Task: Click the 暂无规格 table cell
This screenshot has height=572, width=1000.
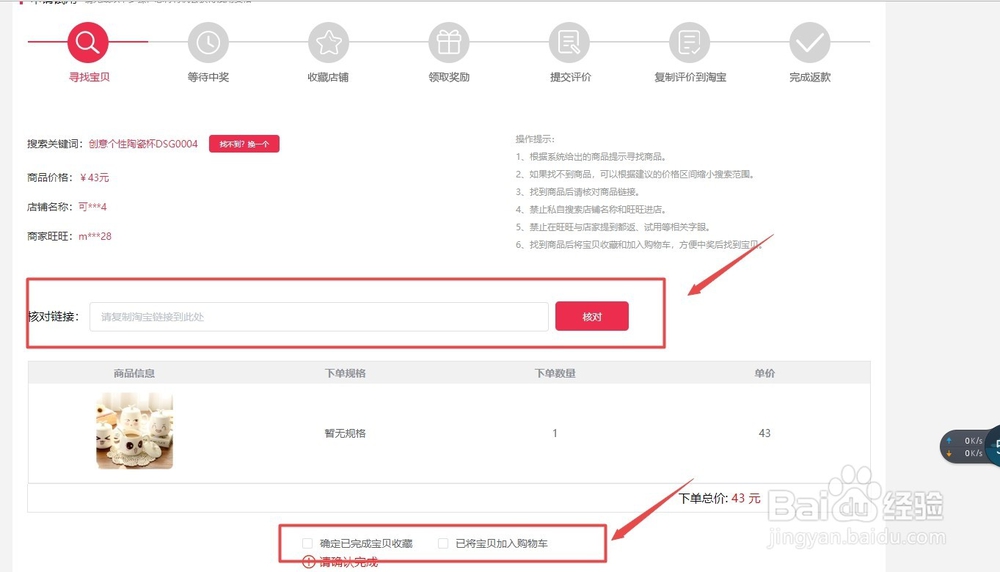Action: click(345, 433)
